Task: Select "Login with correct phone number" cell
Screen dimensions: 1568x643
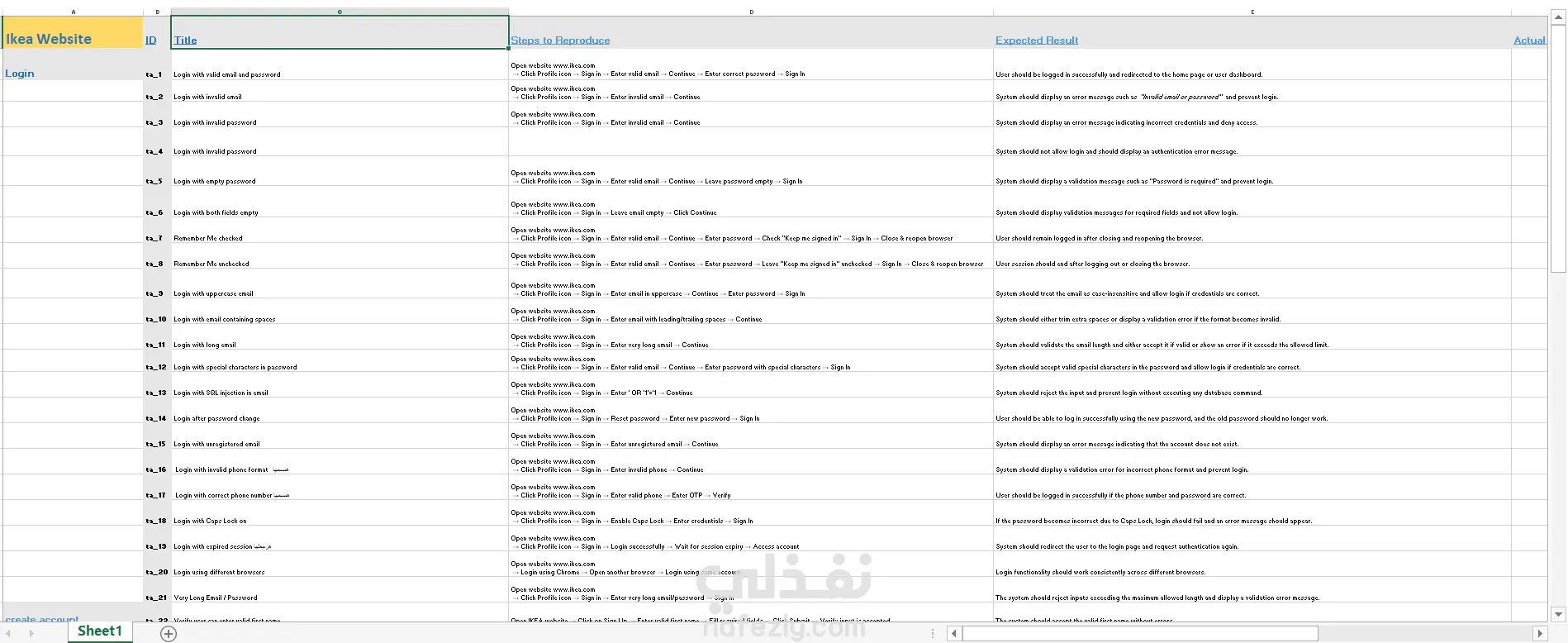Action: tap(340, 487)
